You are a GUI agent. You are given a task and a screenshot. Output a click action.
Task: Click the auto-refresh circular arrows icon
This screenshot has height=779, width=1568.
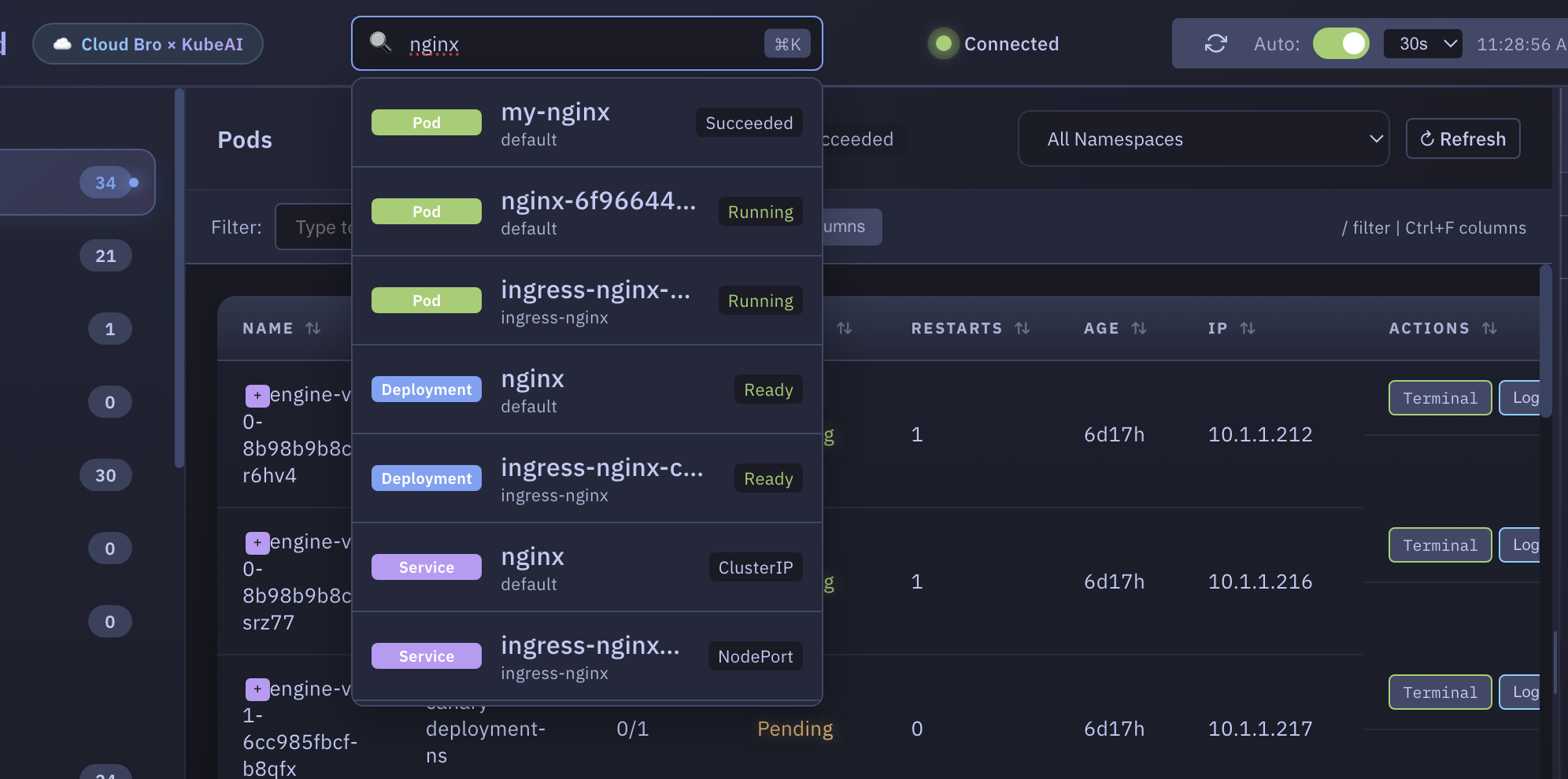coord(1215,44)
